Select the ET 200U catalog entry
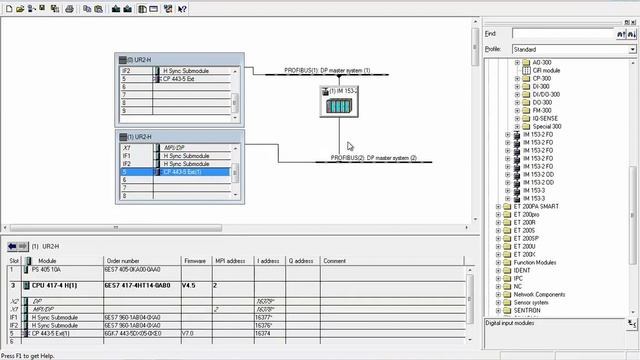This screenshot has height=360, width=640. (x=524, y=247)
